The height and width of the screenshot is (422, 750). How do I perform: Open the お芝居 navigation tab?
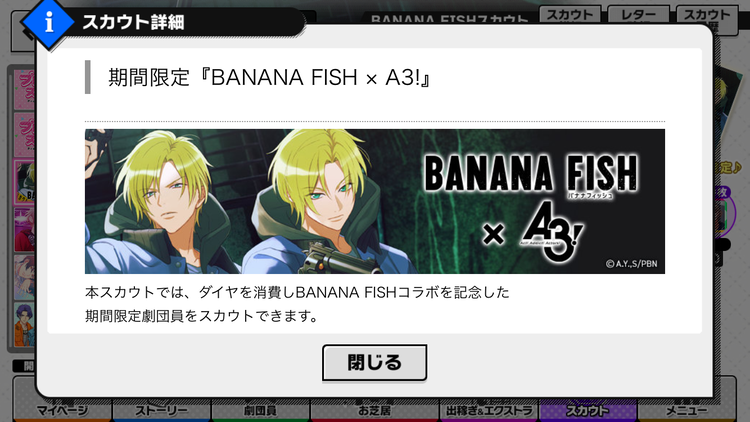tap(375, 410)
